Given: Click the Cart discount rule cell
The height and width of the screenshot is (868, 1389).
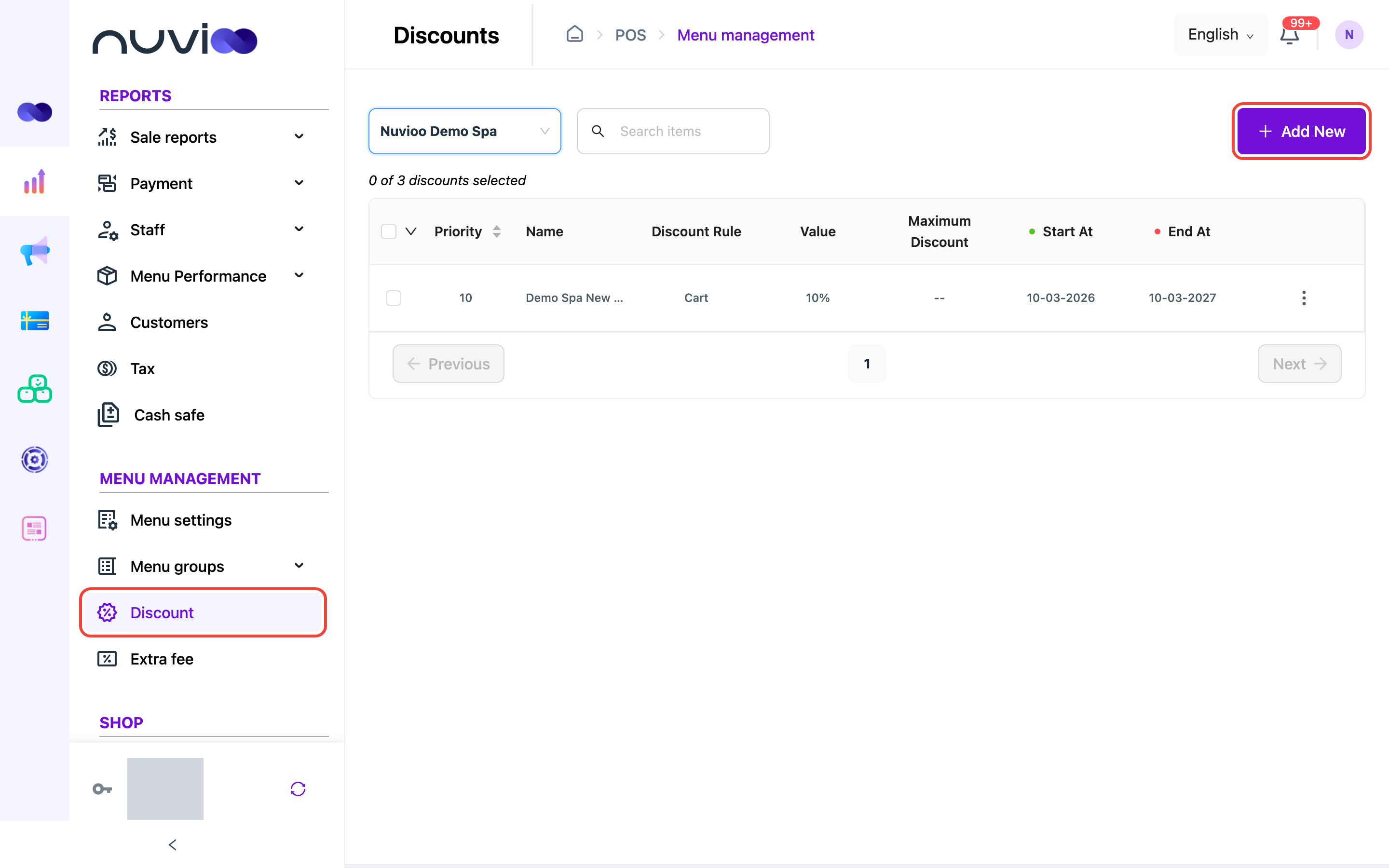Looking at the screenshot, I should pyautogui.click(x=695, y=298).
